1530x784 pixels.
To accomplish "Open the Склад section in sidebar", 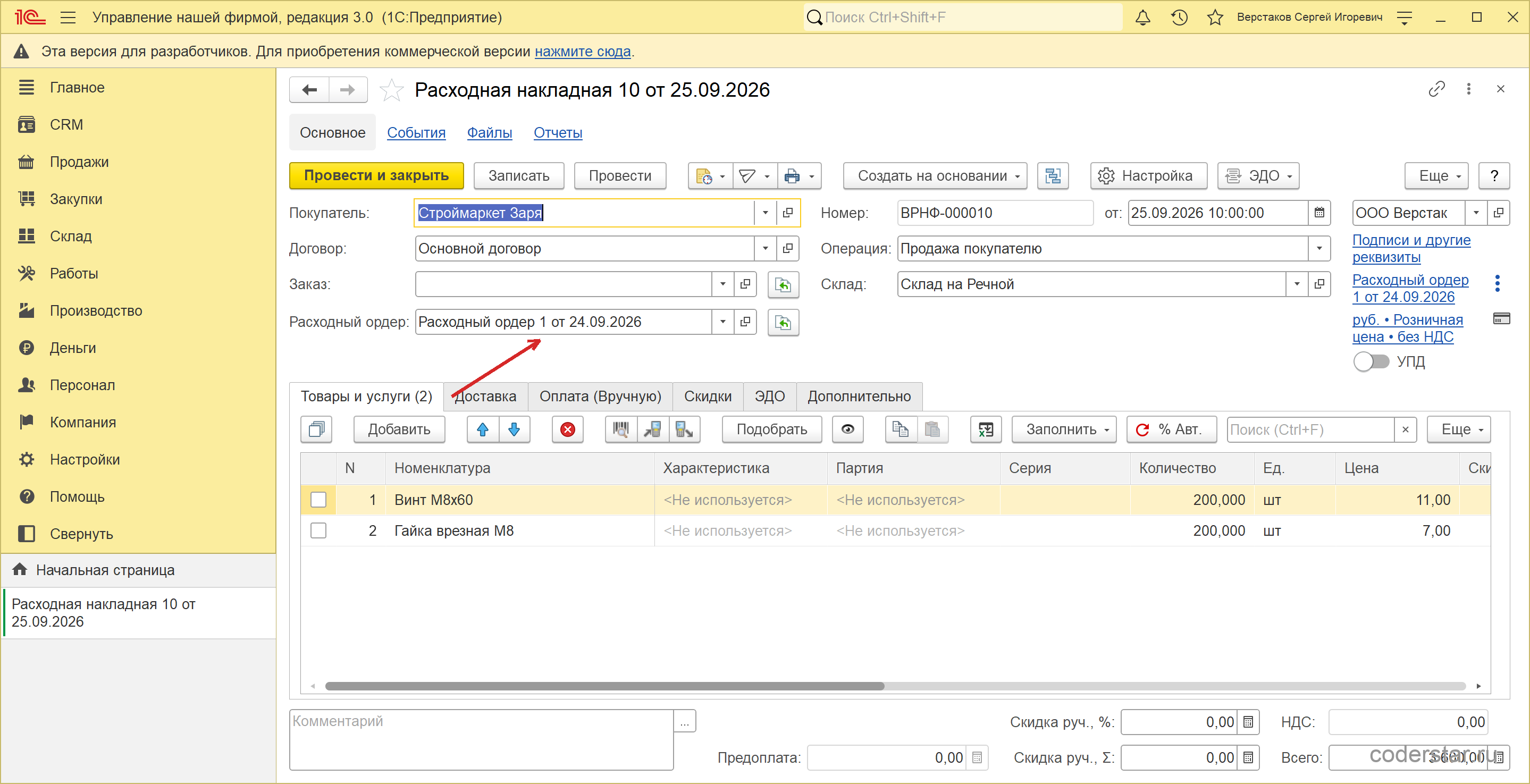I will click(71, 237).
